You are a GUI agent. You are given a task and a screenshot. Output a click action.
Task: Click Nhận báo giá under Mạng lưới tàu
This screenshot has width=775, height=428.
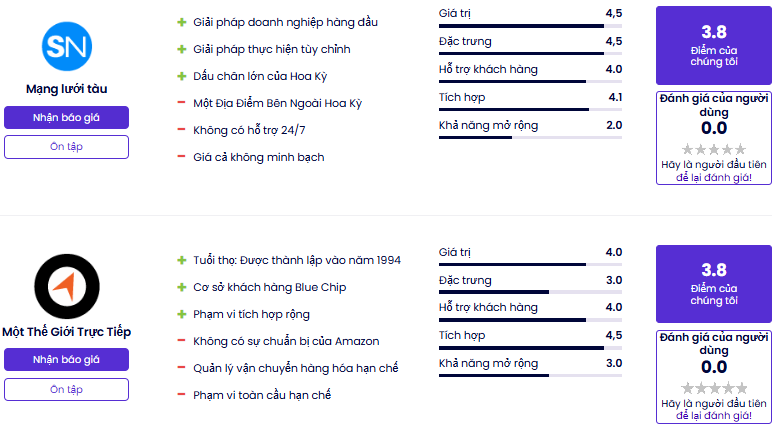[66, 118]
